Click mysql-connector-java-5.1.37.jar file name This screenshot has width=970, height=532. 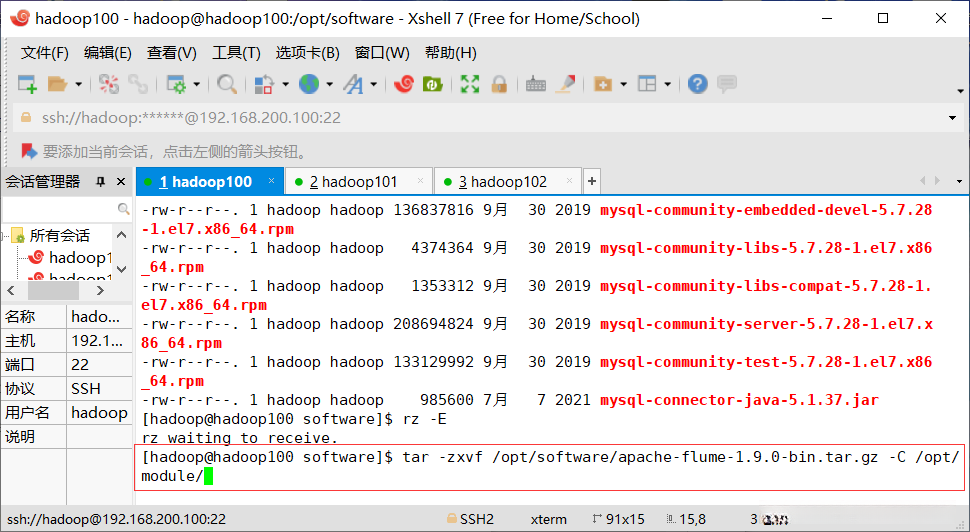(739, 400)
